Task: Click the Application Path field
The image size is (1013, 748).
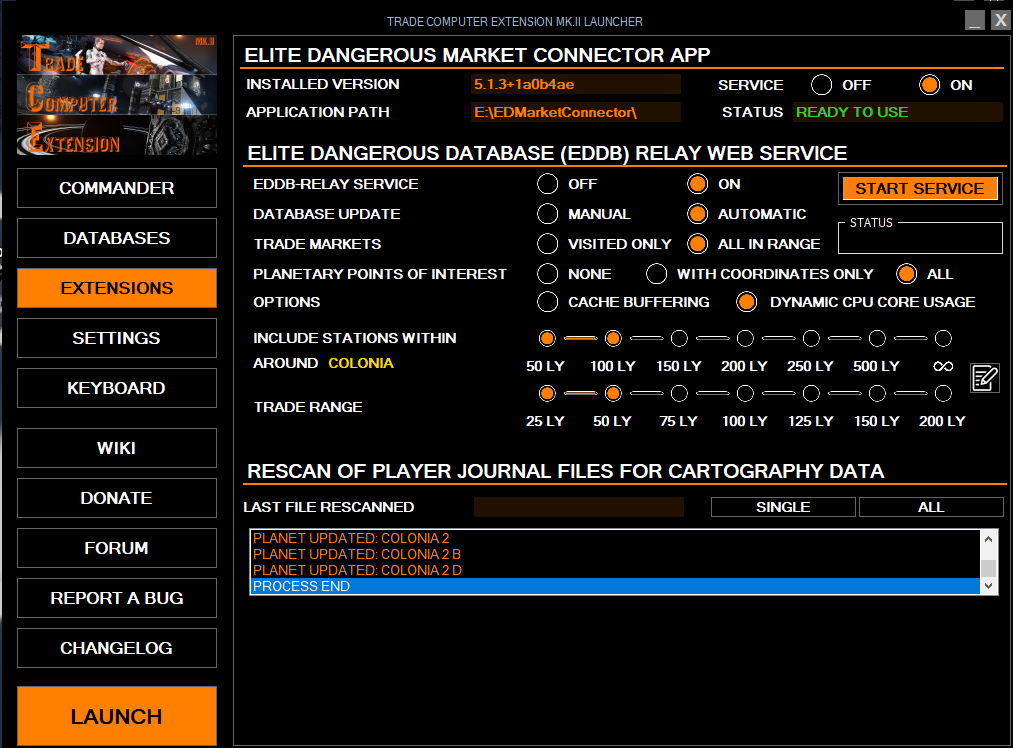Action: click(576, 112)
